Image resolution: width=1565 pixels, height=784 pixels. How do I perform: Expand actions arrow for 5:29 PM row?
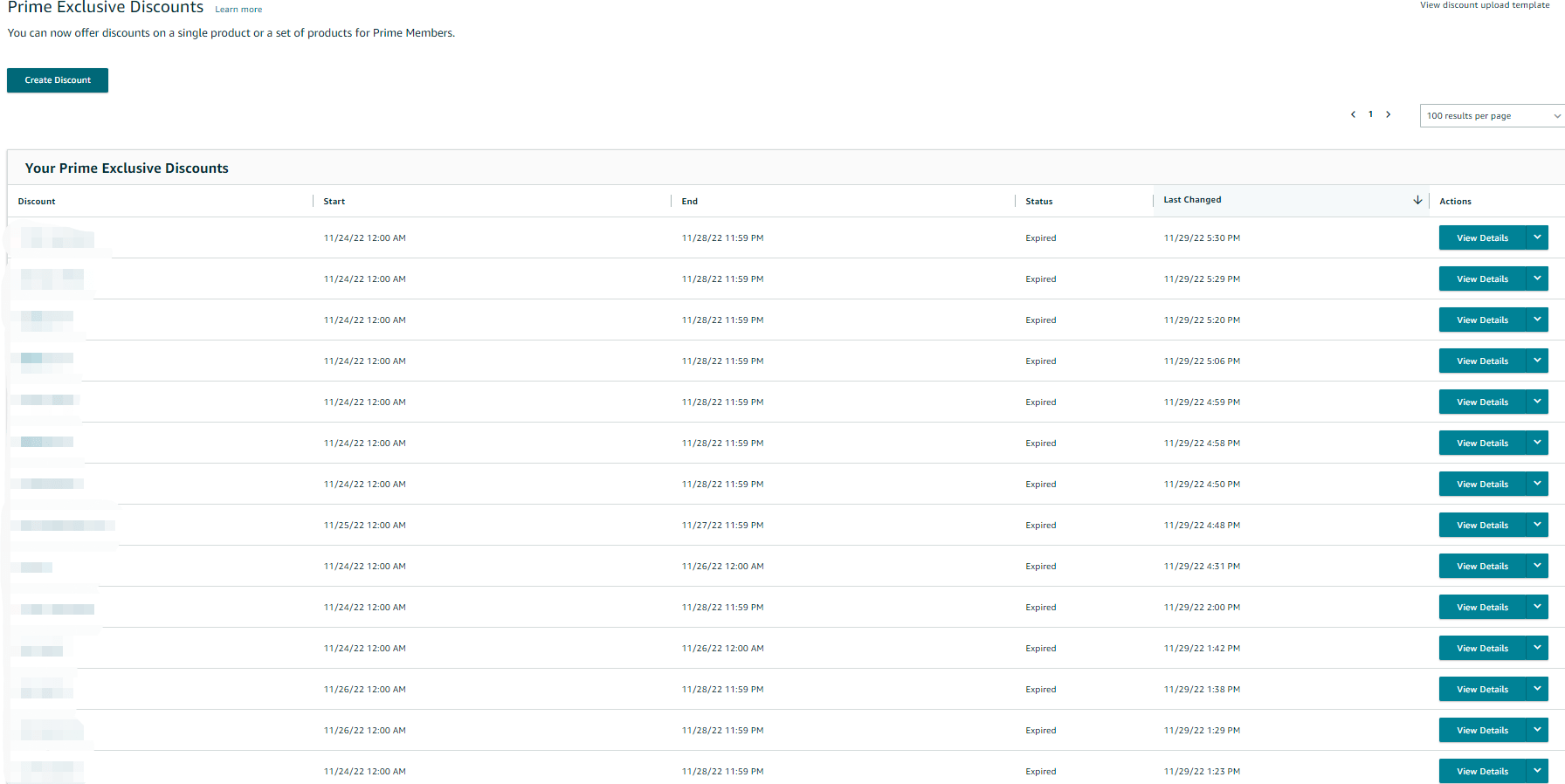tap(1537, 279)
